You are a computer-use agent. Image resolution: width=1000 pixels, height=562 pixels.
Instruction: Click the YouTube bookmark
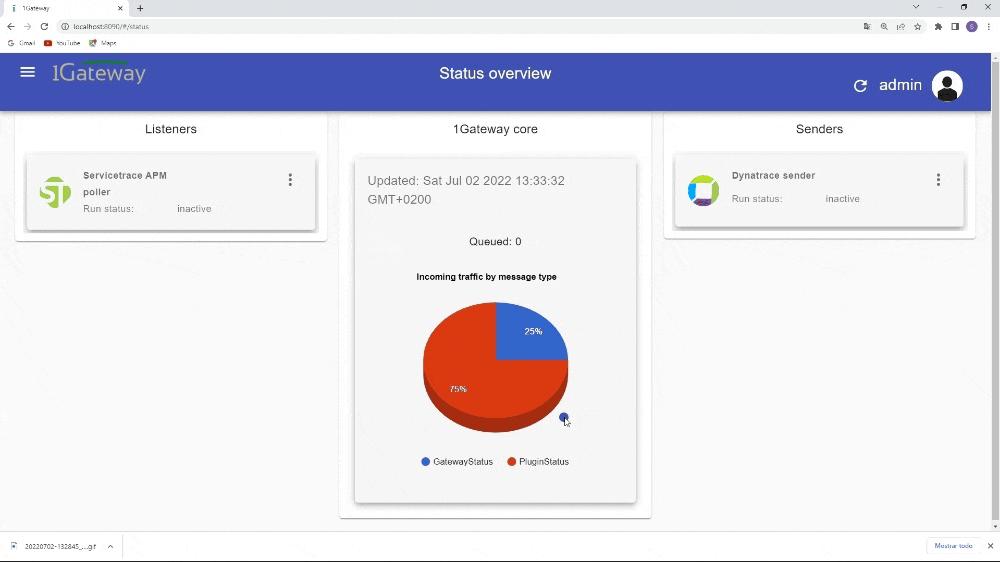62,43
